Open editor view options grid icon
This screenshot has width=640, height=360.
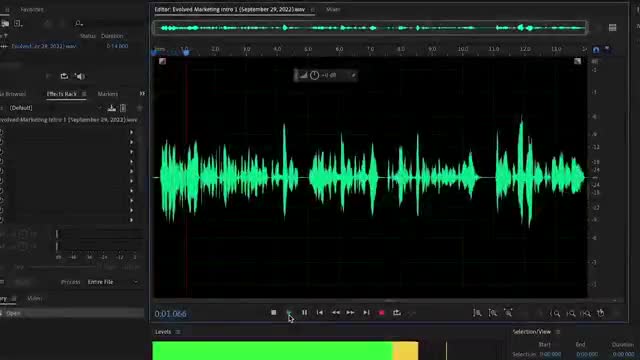tap(612, 28)
